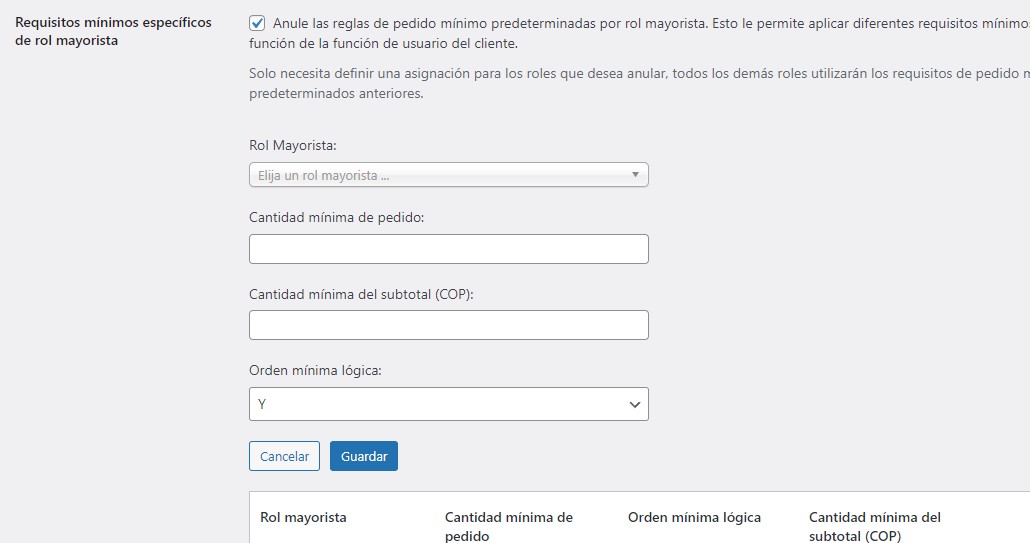Focus the Cantidad mínima de pedido input
Viewport: 1030px width, 543px height.
tap(448, 249)
